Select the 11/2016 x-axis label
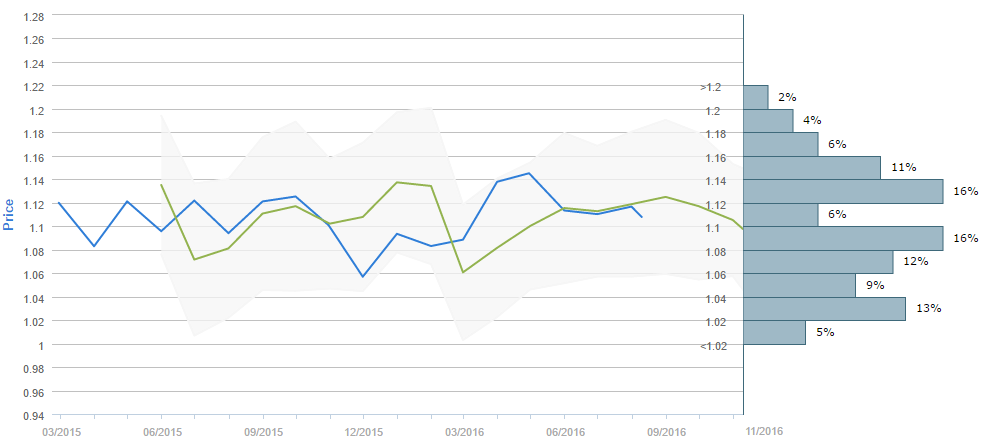 point(765,429)
